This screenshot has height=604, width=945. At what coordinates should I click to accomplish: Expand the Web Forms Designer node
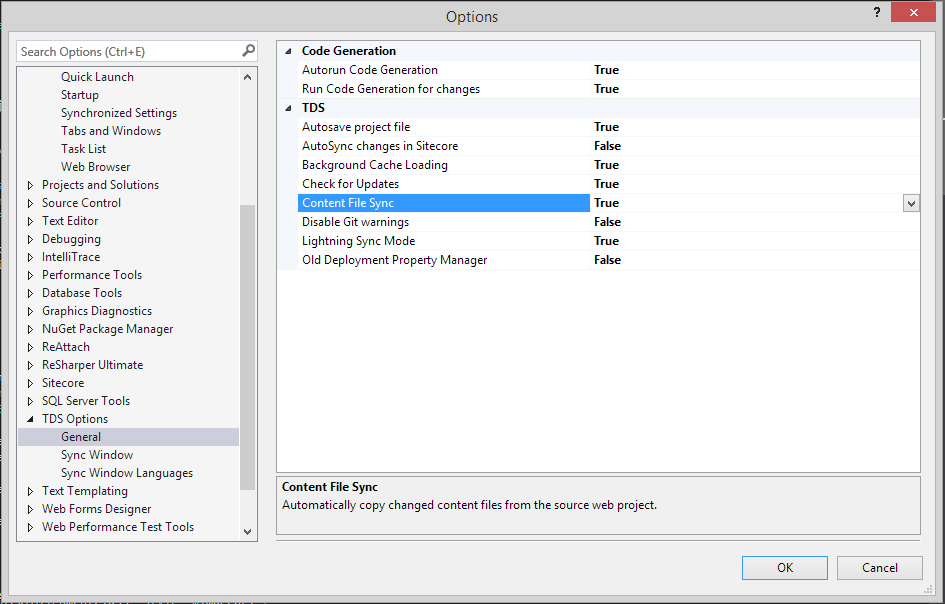(x=30, y=508)
